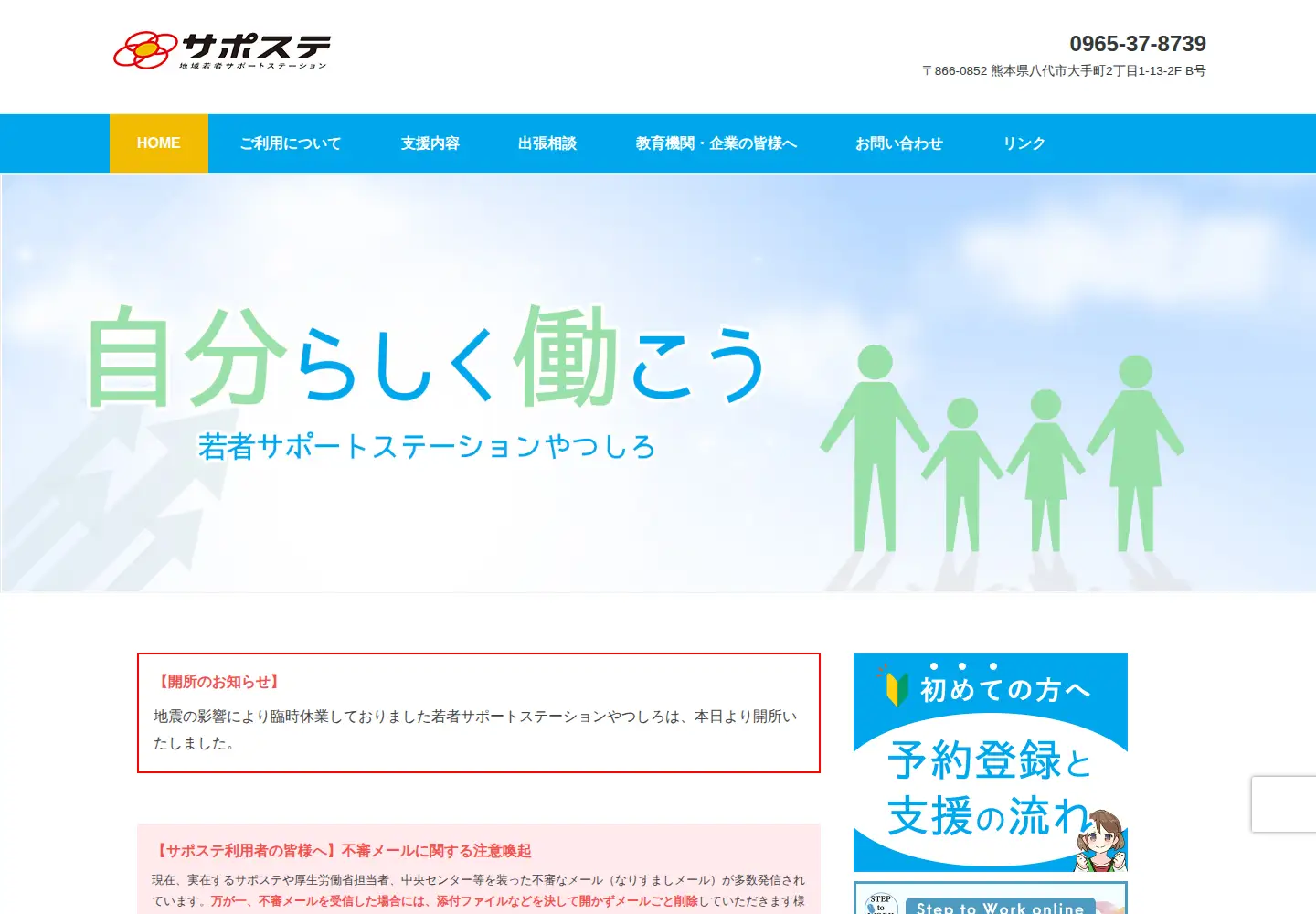Viewport: 1316px width, 914px height.
Task: Select 支援内容 in navigation bar
Action: point(430,143)
